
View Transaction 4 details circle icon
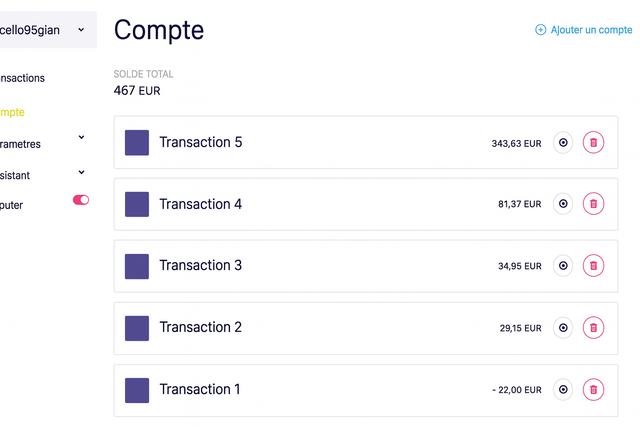click(x=563, y=204)
